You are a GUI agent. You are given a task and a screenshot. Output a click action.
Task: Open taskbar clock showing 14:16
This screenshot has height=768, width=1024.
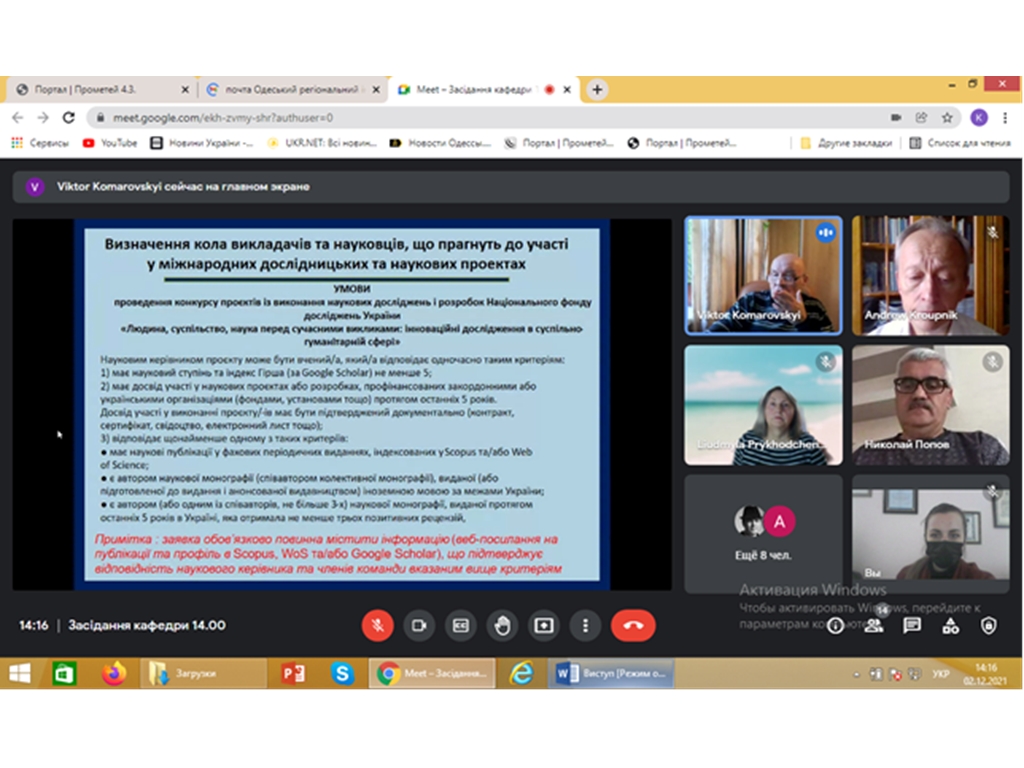click(x=986, y=674)
